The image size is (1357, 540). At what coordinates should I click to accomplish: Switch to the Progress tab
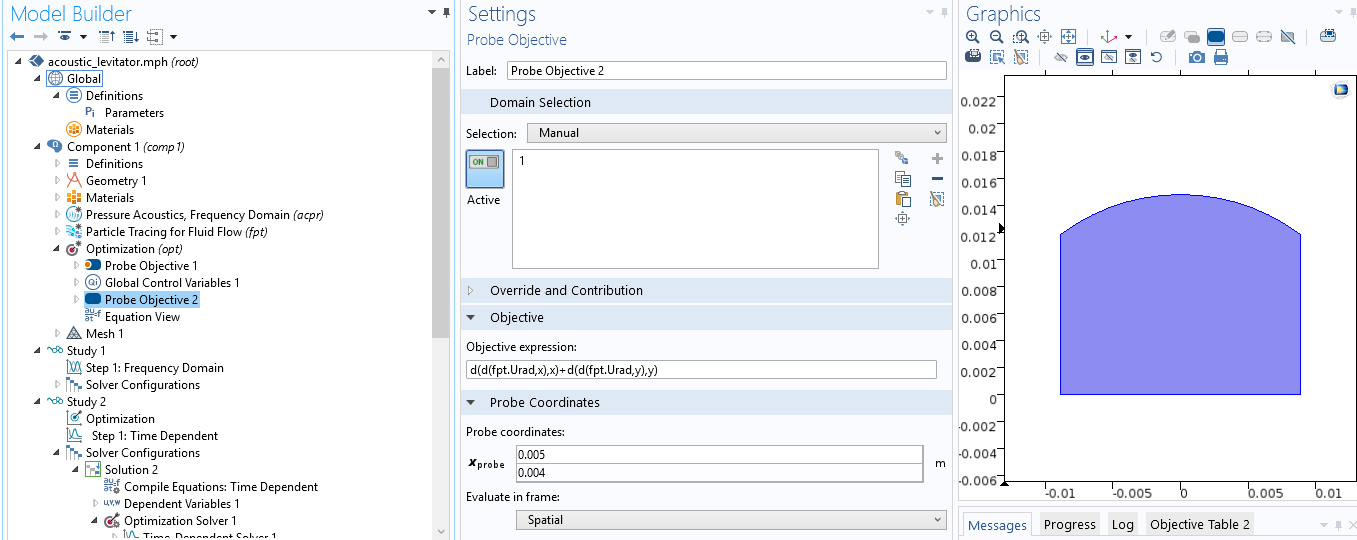coord(1069,525)
